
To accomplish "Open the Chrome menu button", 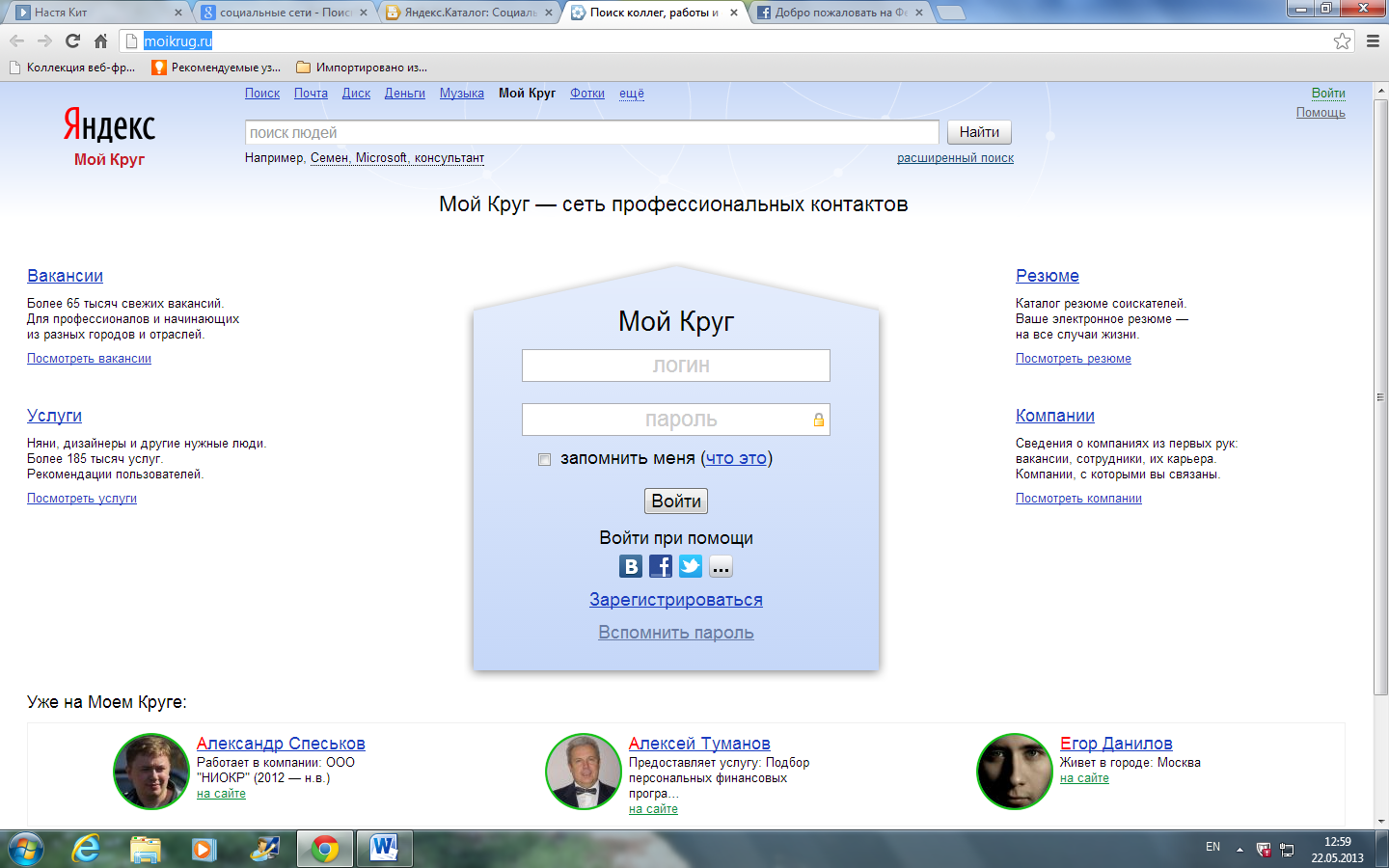I will [1373, 41].
